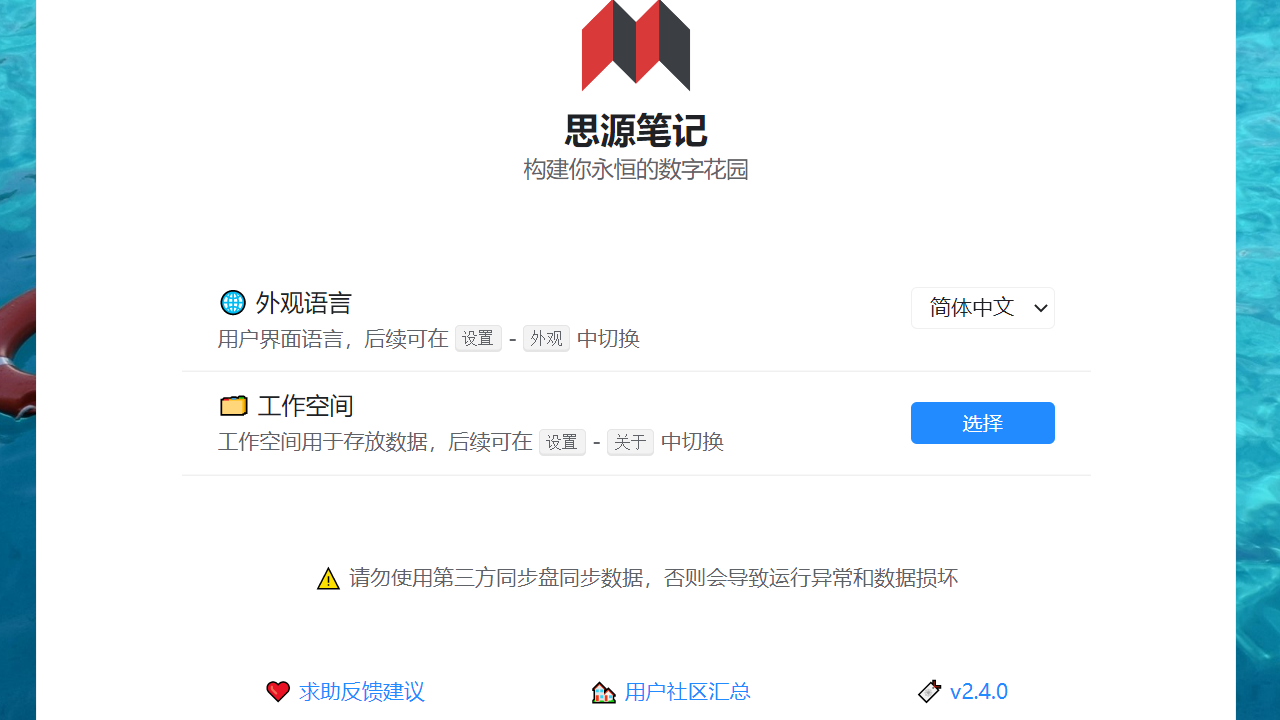Click the SiYuan red and gray logo
Image resolution: width=1280 pixels, height=720 pixels.
636,45
